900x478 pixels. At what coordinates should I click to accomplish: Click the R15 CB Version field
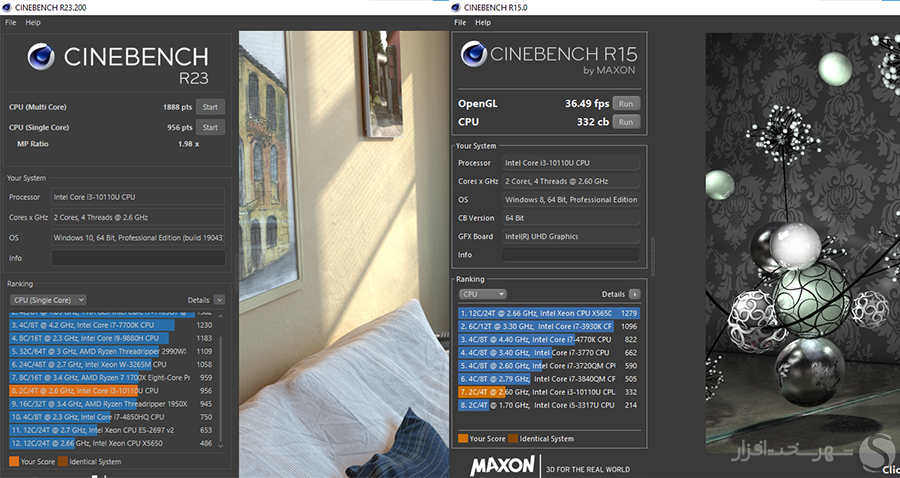(x=571, y=218)
